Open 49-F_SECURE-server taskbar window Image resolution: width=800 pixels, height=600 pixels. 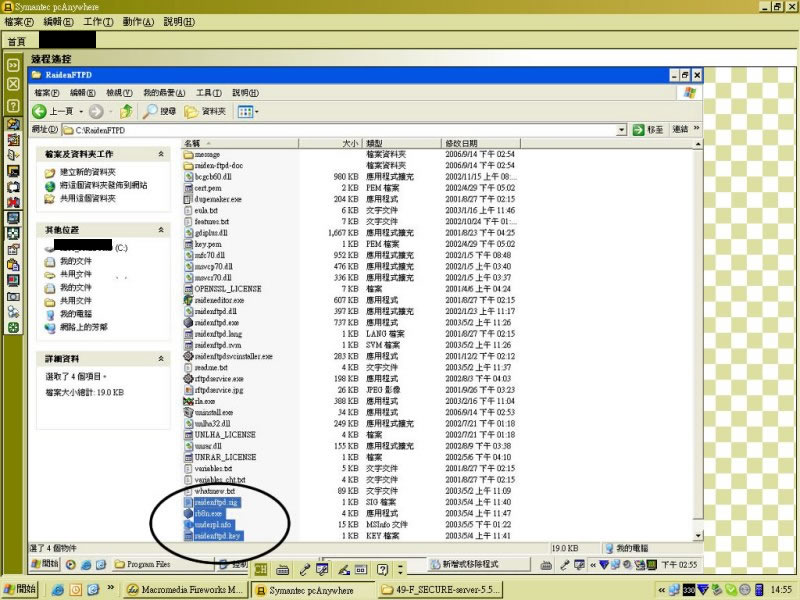pos(441,590)
